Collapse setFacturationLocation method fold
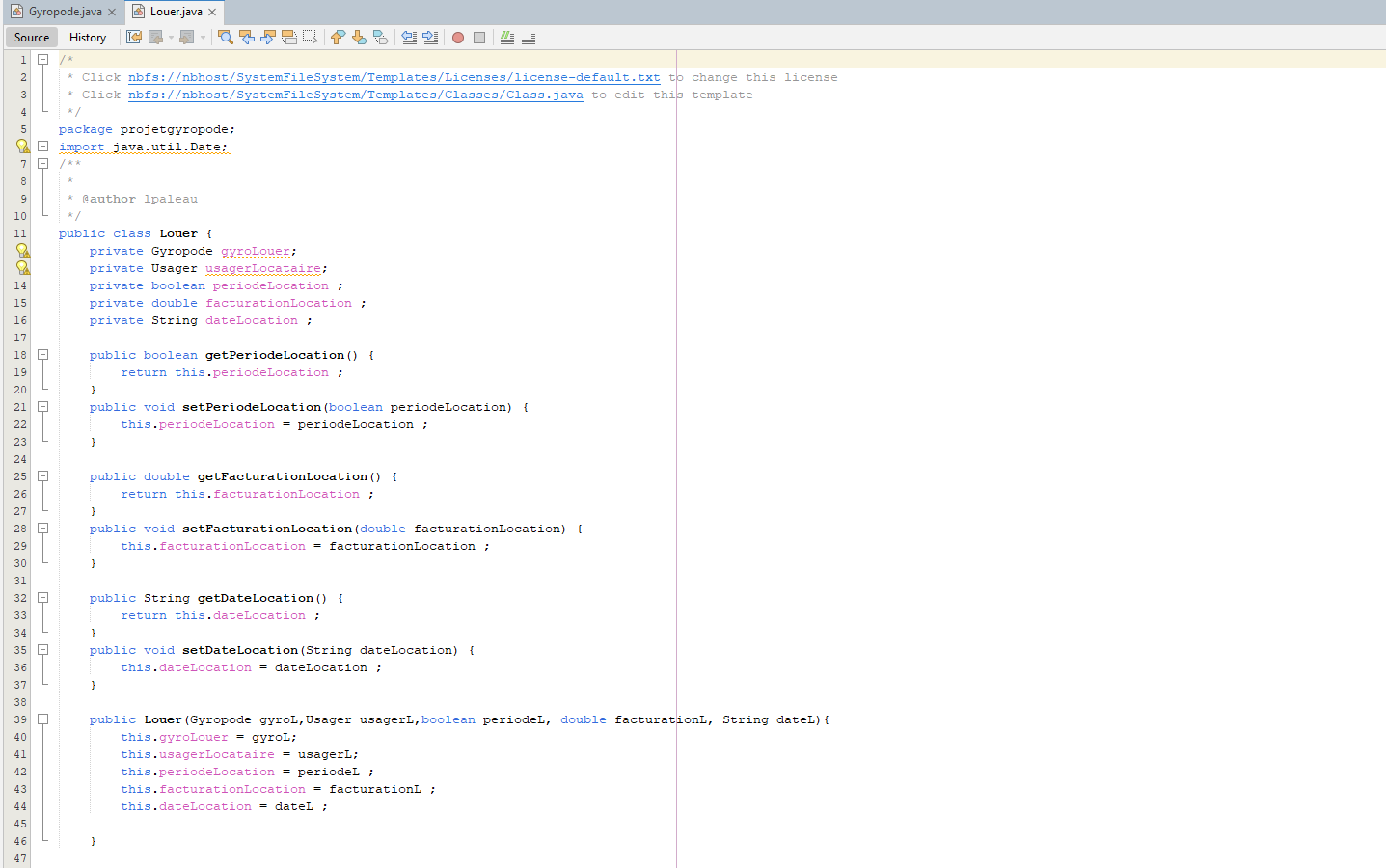Screen dimensions: 1386x868 point(42,529)
